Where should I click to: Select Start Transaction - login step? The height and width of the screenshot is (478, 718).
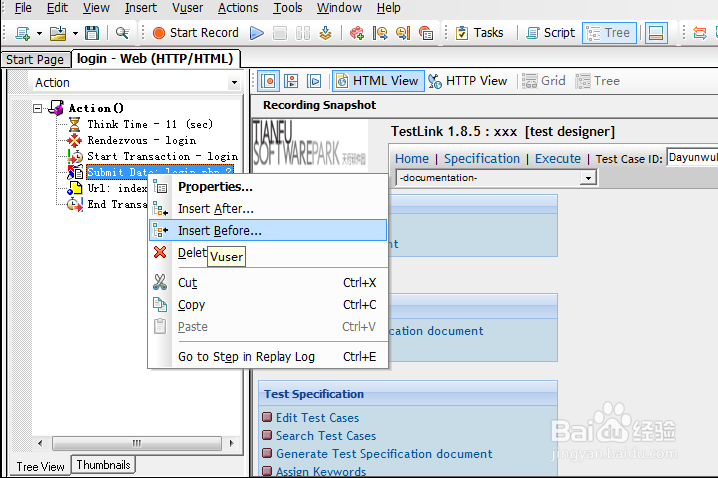tap(162, 156)
